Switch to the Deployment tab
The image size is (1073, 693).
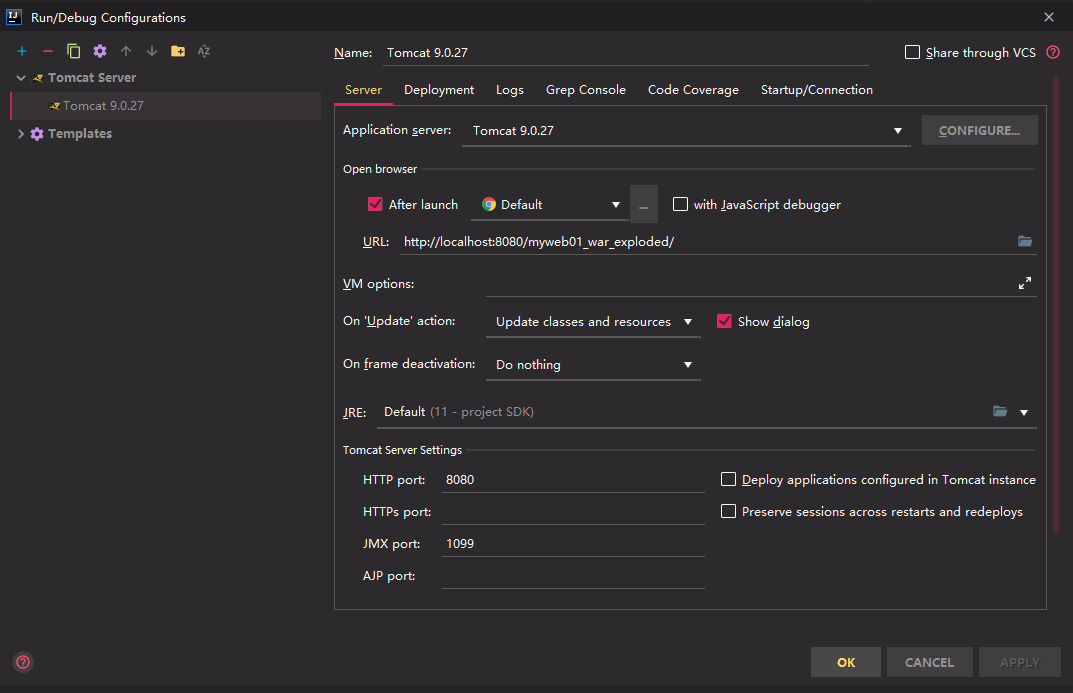(x=439, y=90)
